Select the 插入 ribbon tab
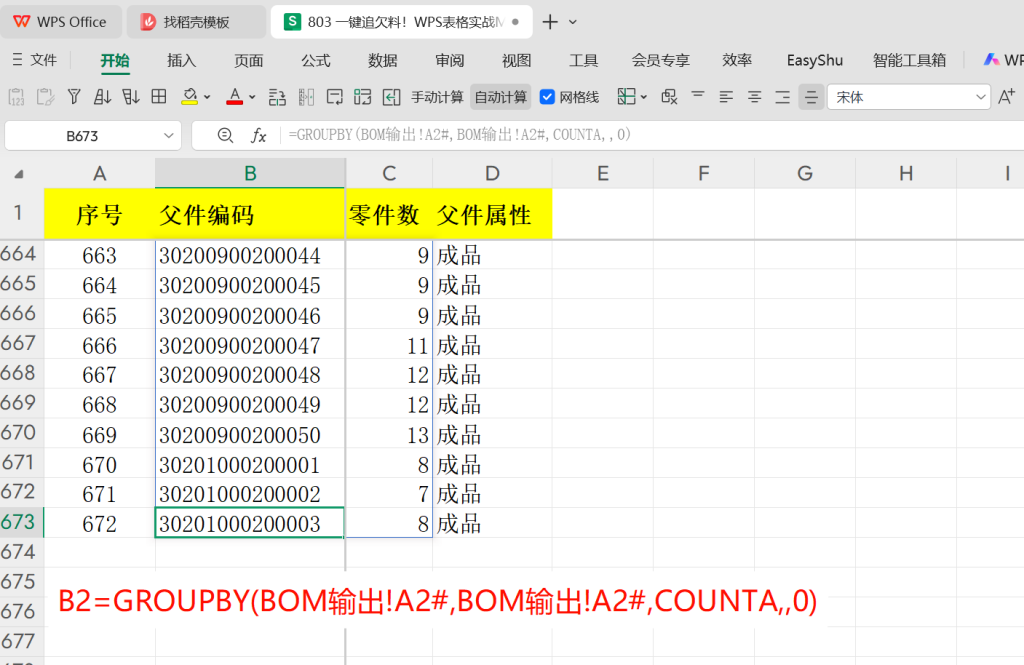Viewport: 1024px width, 665px height. (182, 61)
